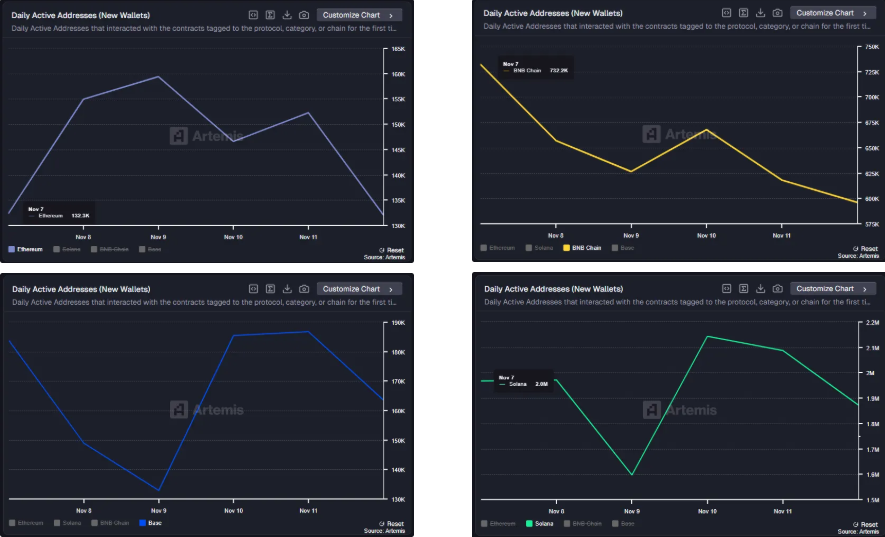Click embed code icon on Base chart
This screenshot has width=885, height=537.
pyautogui.click(x=253, y=289)
